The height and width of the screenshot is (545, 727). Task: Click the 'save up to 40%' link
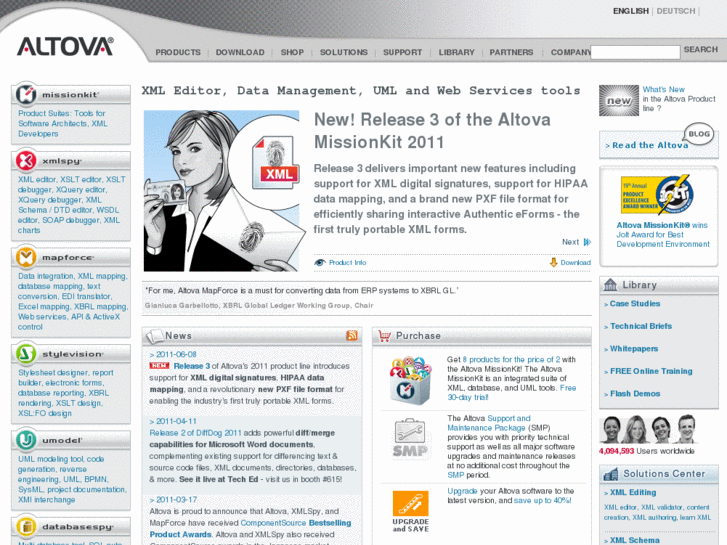[x=542, y=500]
